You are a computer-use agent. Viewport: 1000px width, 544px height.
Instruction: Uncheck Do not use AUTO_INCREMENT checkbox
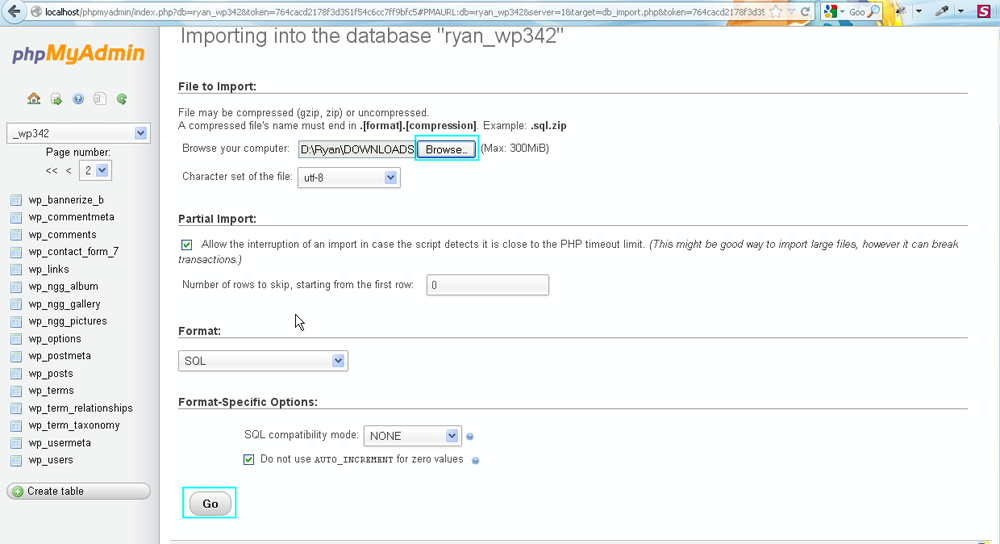click(x=249, y=460)
